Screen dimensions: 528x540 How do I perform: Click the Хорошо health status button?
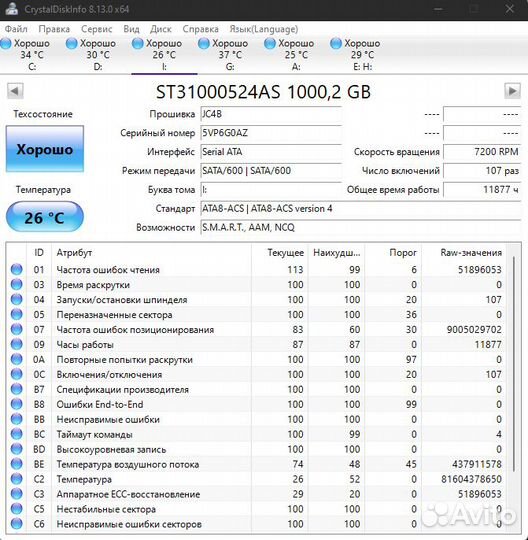tap(45, 149)
